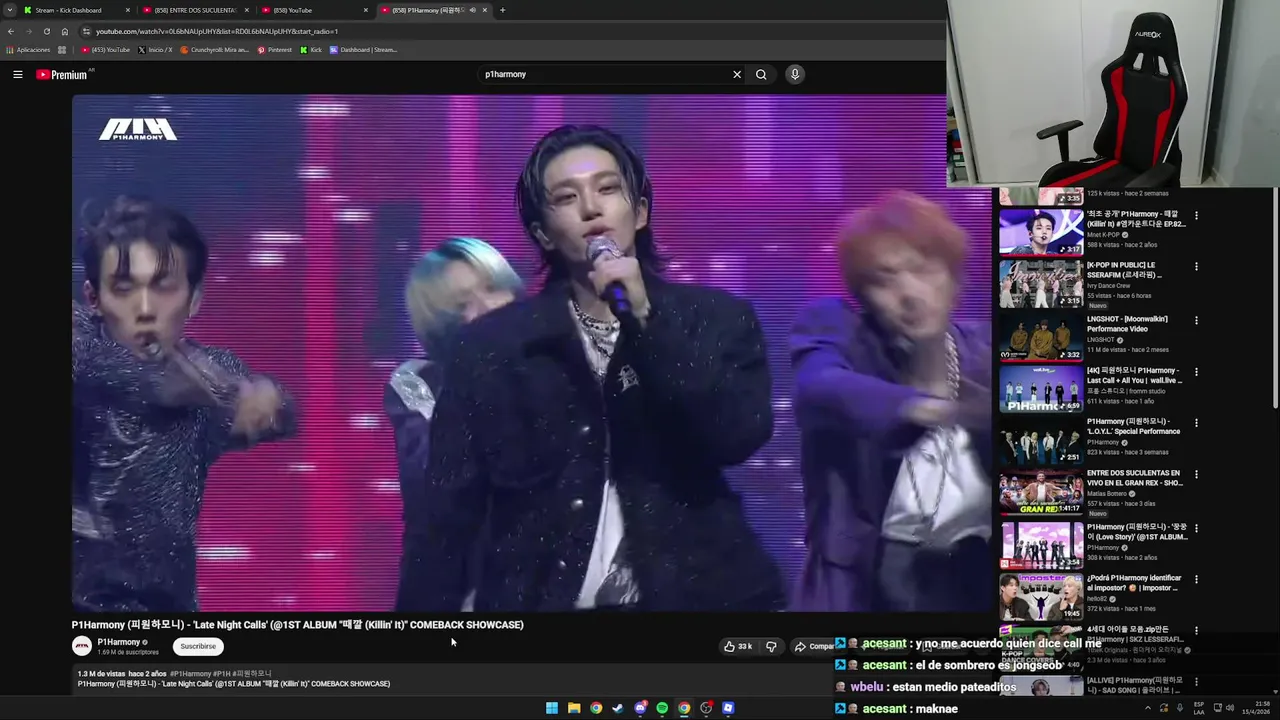Open Pinterest bookmark
Viewport: 1280px width, 720px height.
(275, 49)
